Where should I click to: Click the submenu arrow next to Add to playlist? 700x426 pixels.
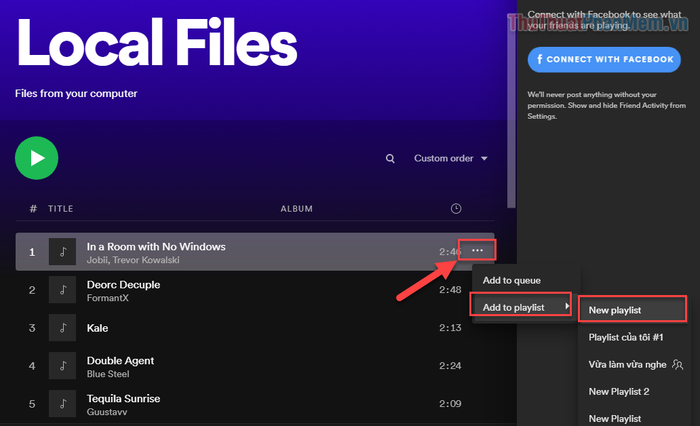click(x=567, y=306)
